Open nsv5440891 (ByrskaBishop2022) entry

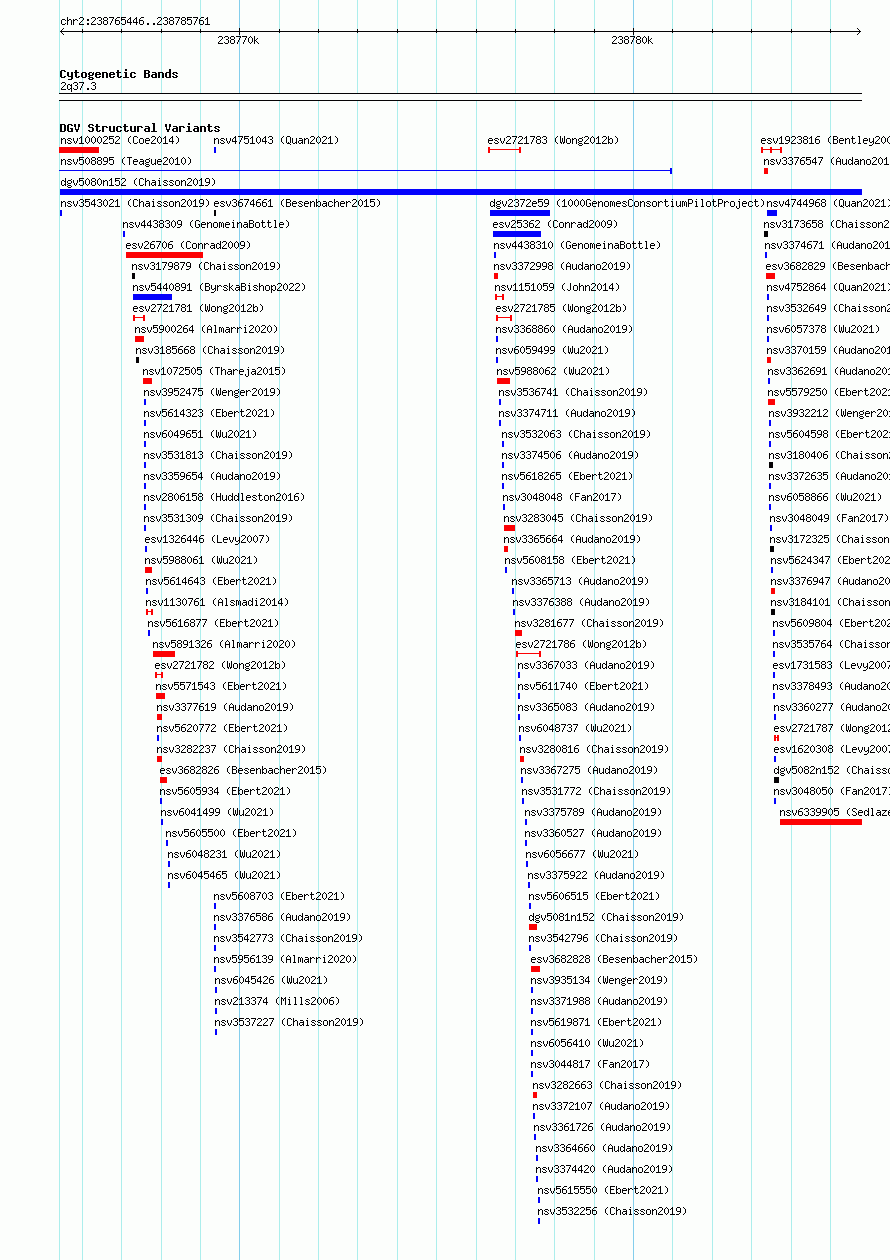[x=220, y=288]
